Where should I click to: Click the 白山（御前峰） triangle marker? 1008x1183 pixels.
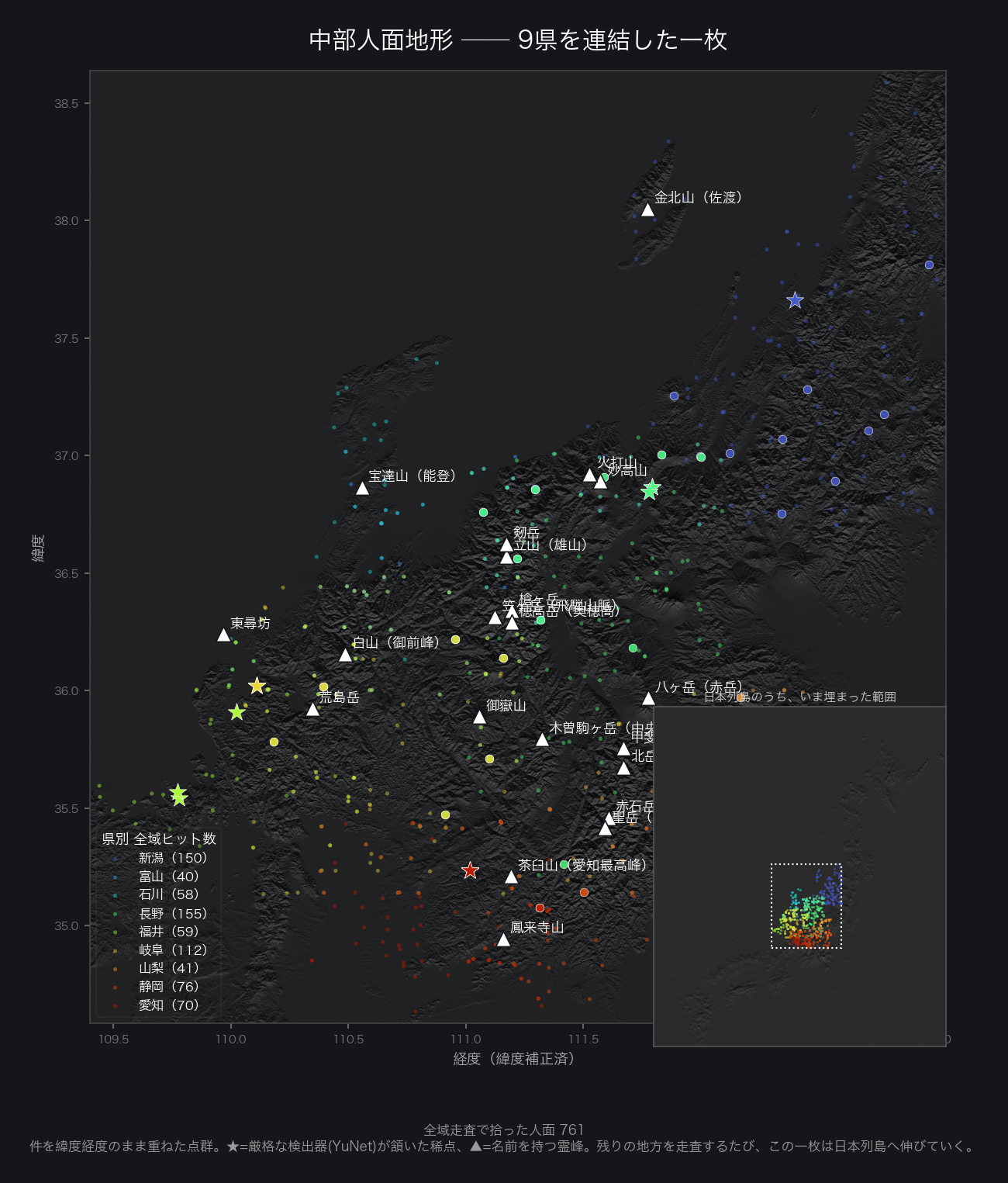click(x=346, y=655)
